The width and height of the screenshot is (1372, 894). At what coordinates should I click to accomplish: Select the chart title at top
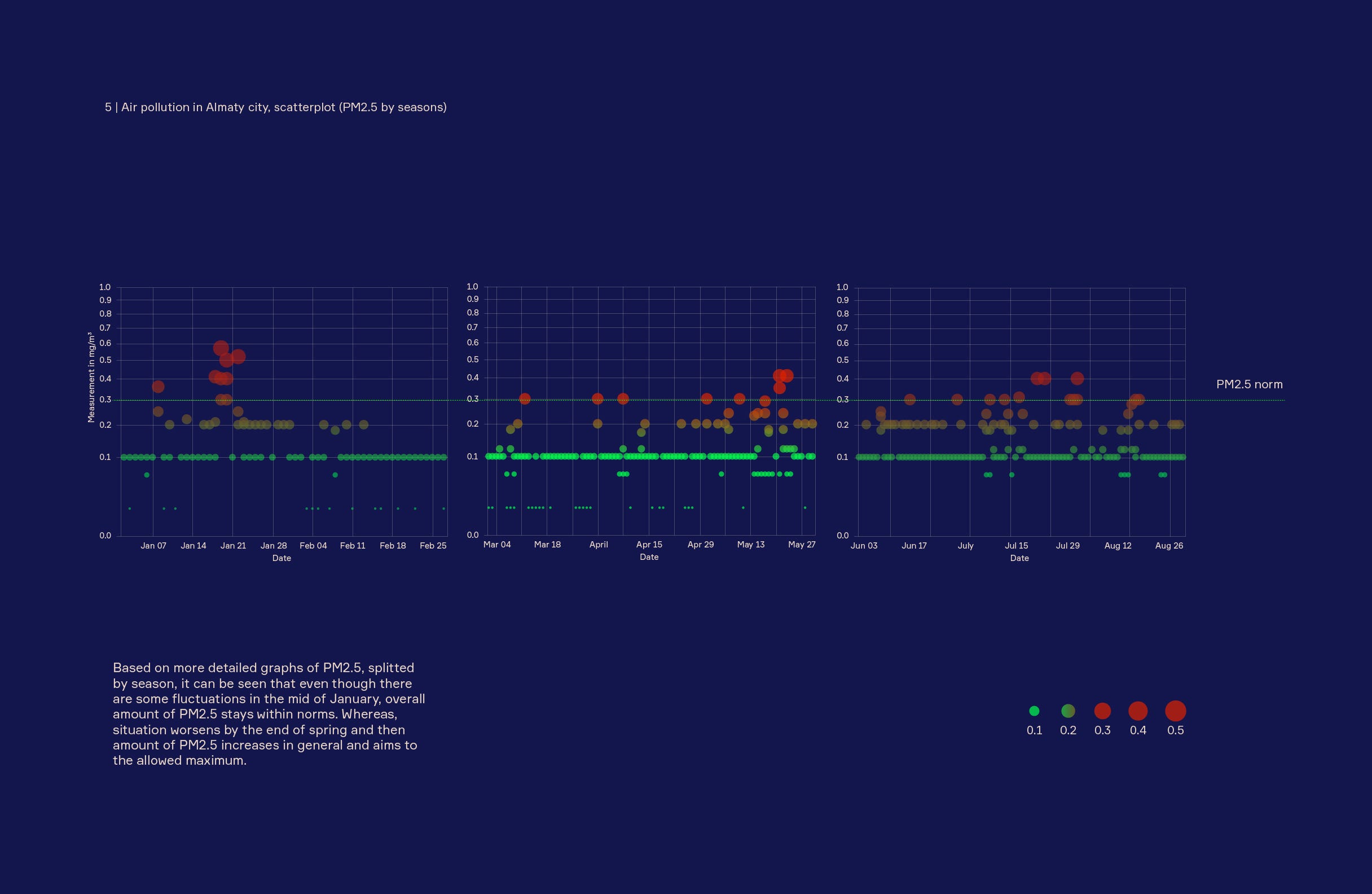coord(275,107)
